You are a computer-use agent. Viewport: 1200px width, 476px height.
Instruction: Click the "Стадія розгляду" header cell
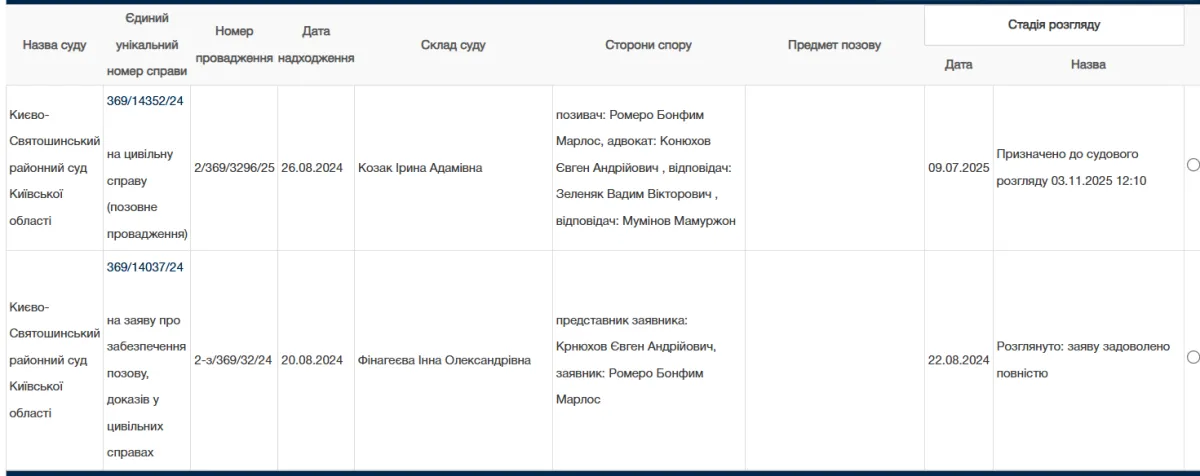[x=1054, y=25]
